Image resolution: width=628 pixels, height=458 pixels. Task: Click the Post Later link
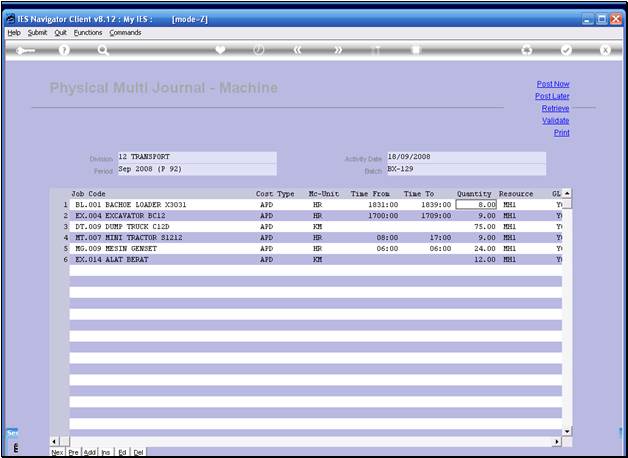(552, 96)
